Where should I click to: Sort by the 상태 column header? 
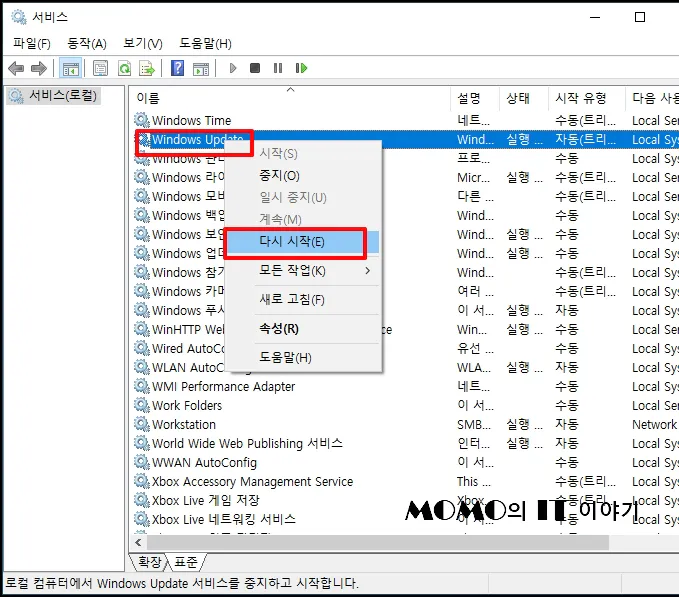click(524, 98)
